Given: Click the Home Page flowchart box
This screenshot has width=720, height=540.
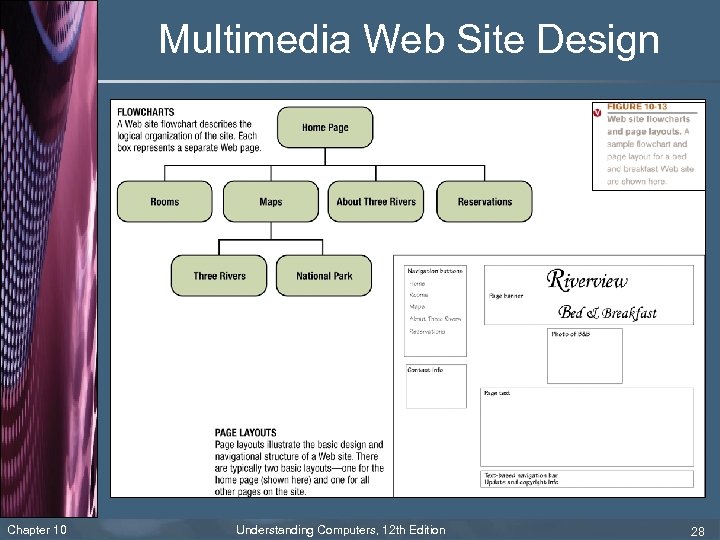Looking at the screenshot, I should point(325,127).
